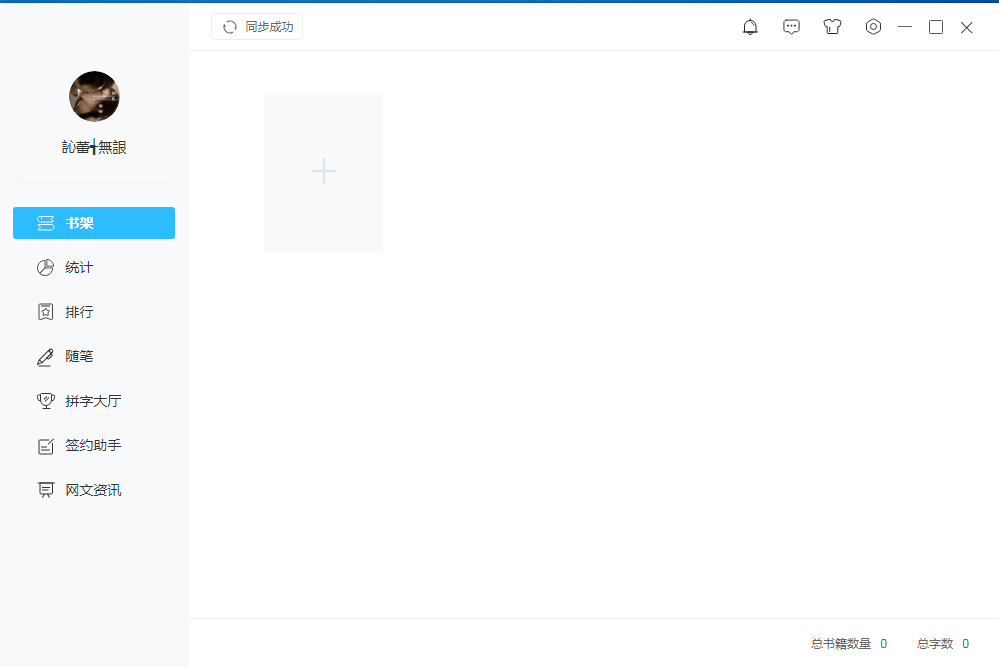Open the 排行 ranking menu item
The width and height of the screenshot is (999, 667).
(x=94, y=312)
